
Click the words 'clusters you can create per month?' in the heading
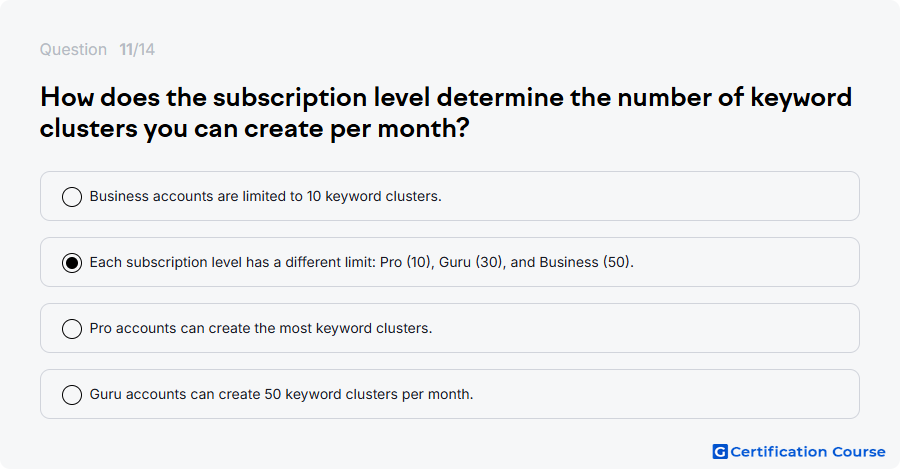(254, 129)
